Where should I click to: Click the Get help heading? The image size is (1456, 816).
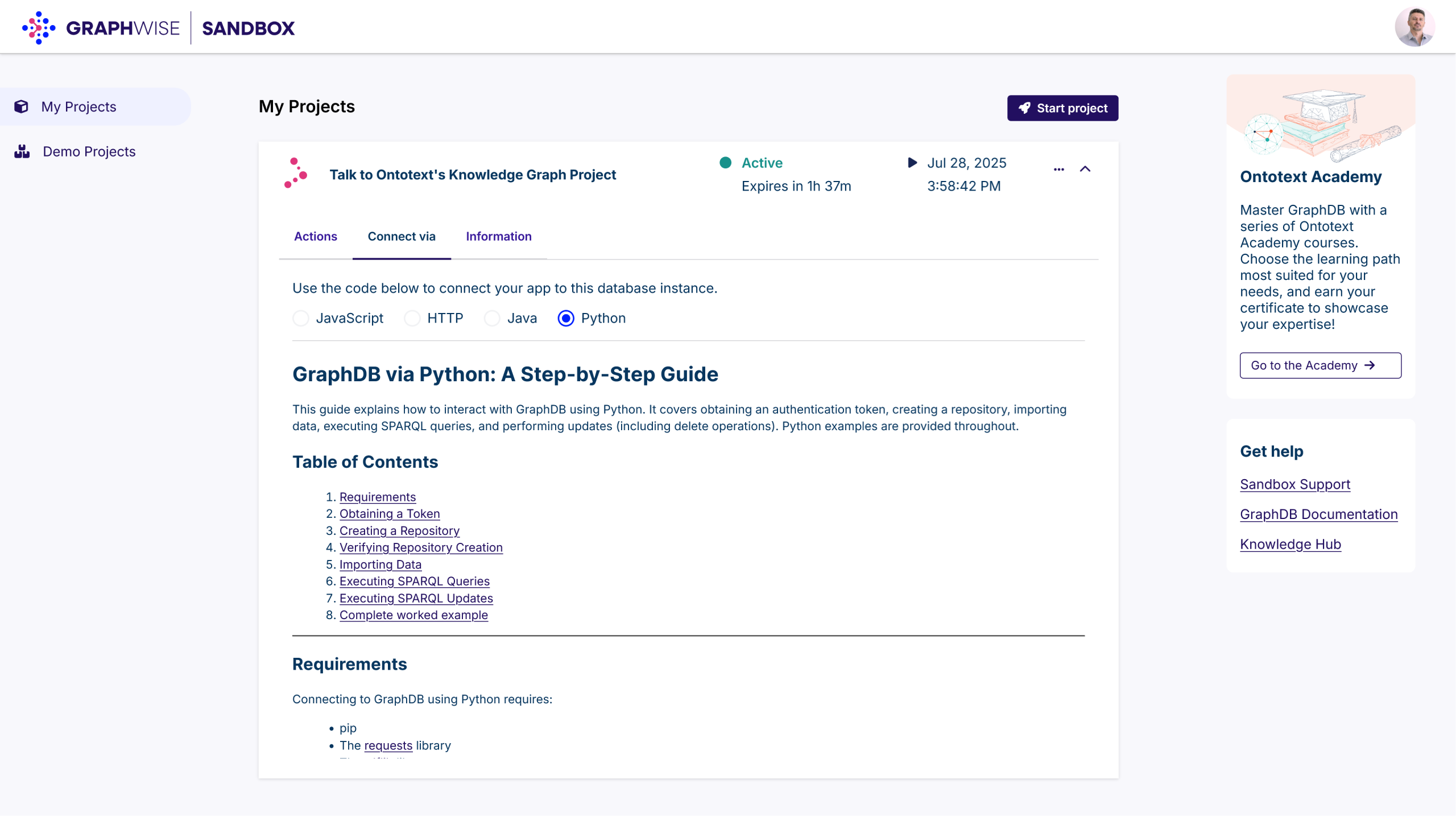[x=1271, y=451]
